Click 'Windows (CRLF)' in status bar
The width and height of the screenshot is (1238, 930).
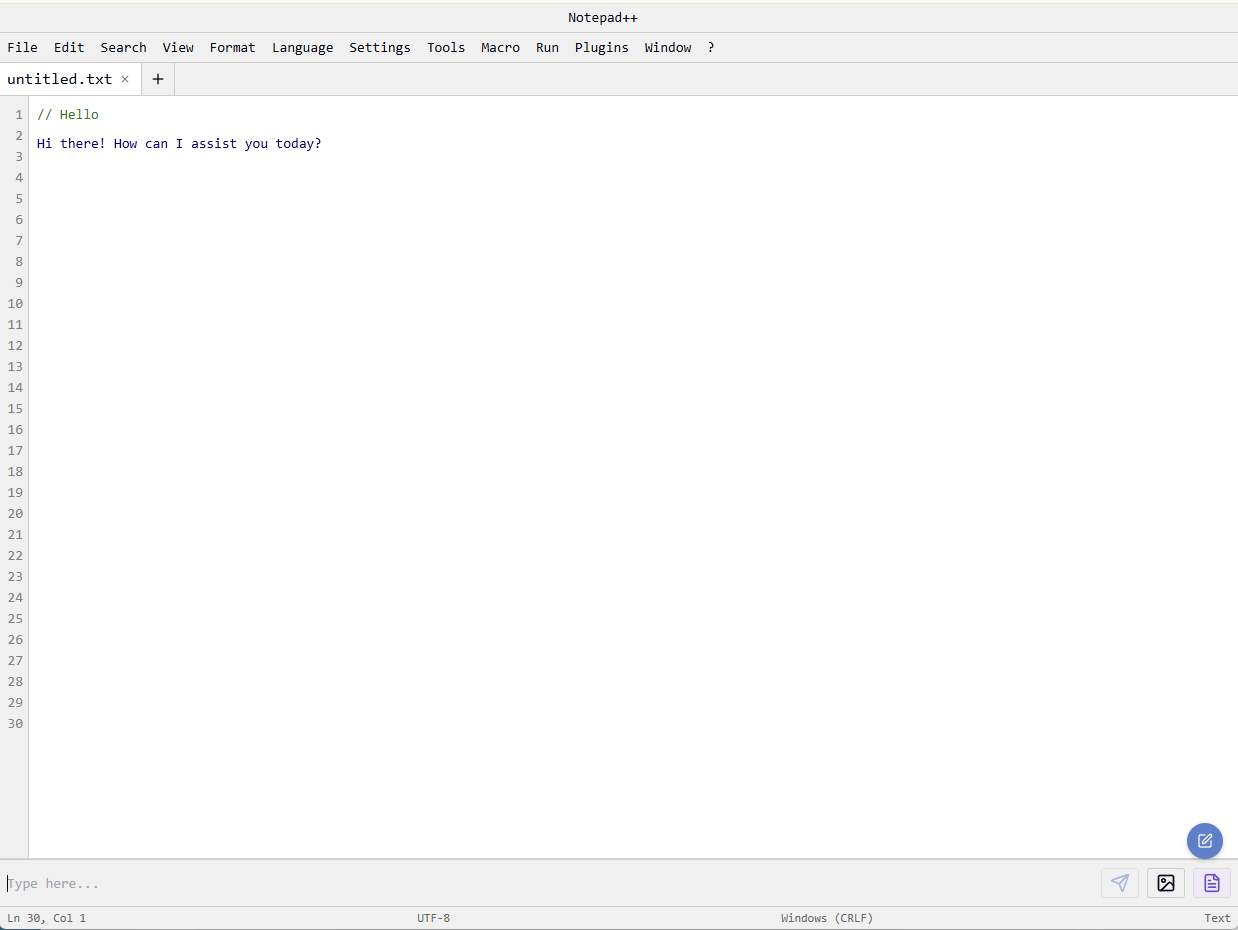click(x=827, y=918)
